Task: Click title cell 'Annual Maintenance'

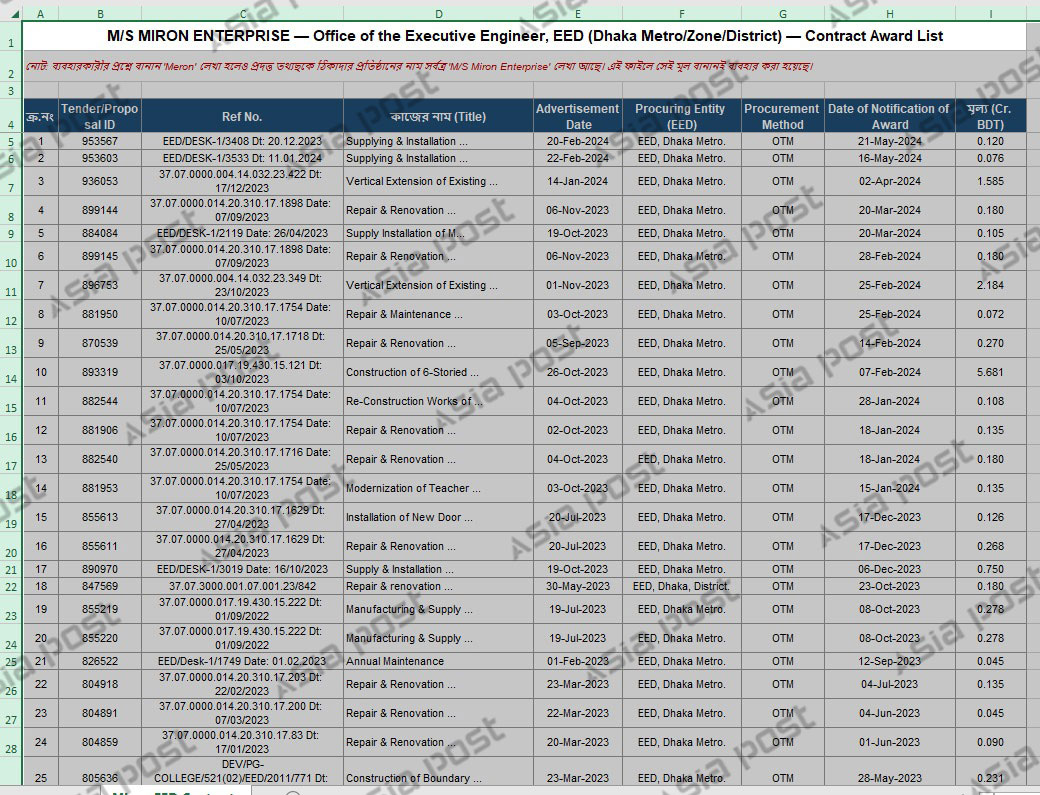Action: click(x=438, y=661)
